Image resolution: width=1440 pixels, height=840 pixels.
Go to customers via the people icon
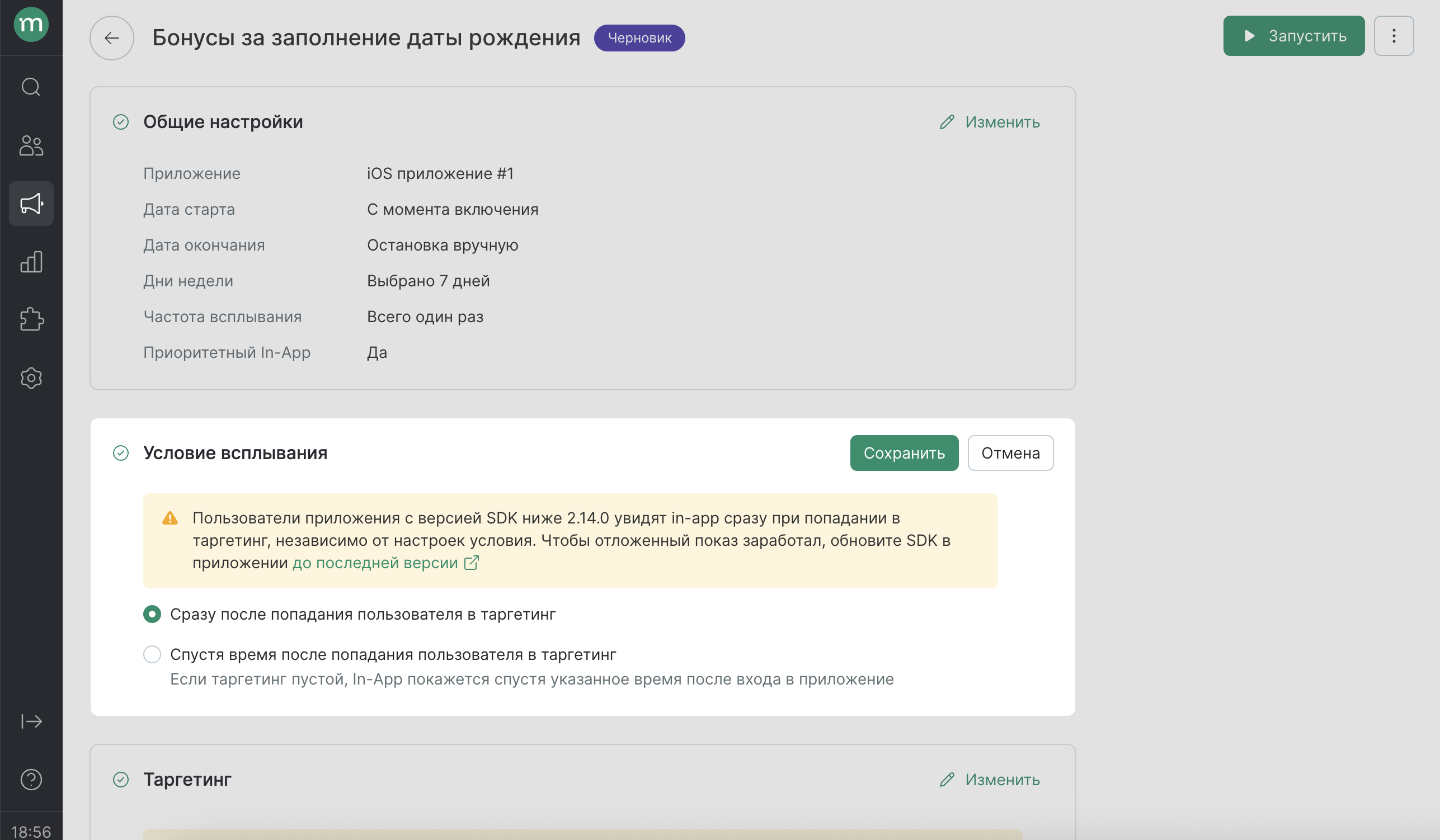click(31, 145)
